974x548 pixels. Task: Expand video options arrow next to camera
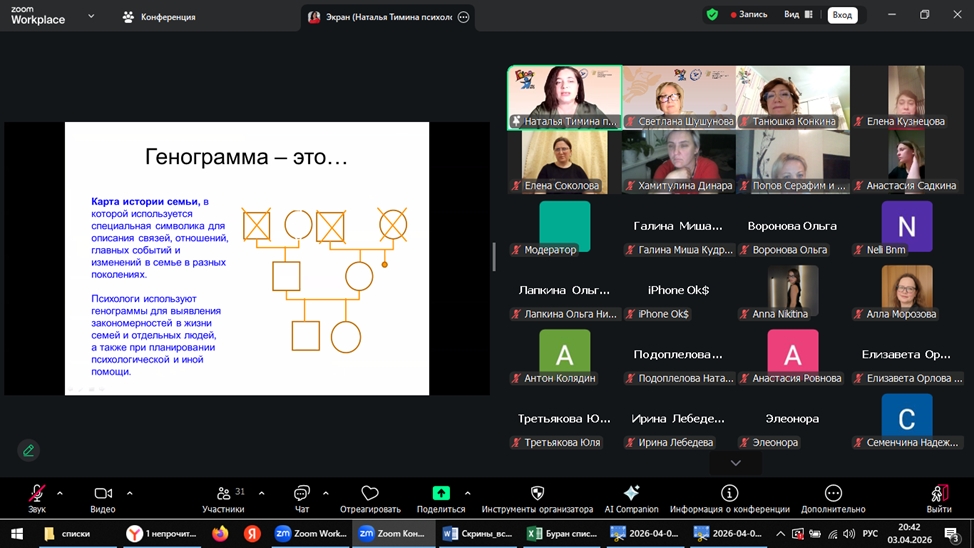tap(130, 493)
